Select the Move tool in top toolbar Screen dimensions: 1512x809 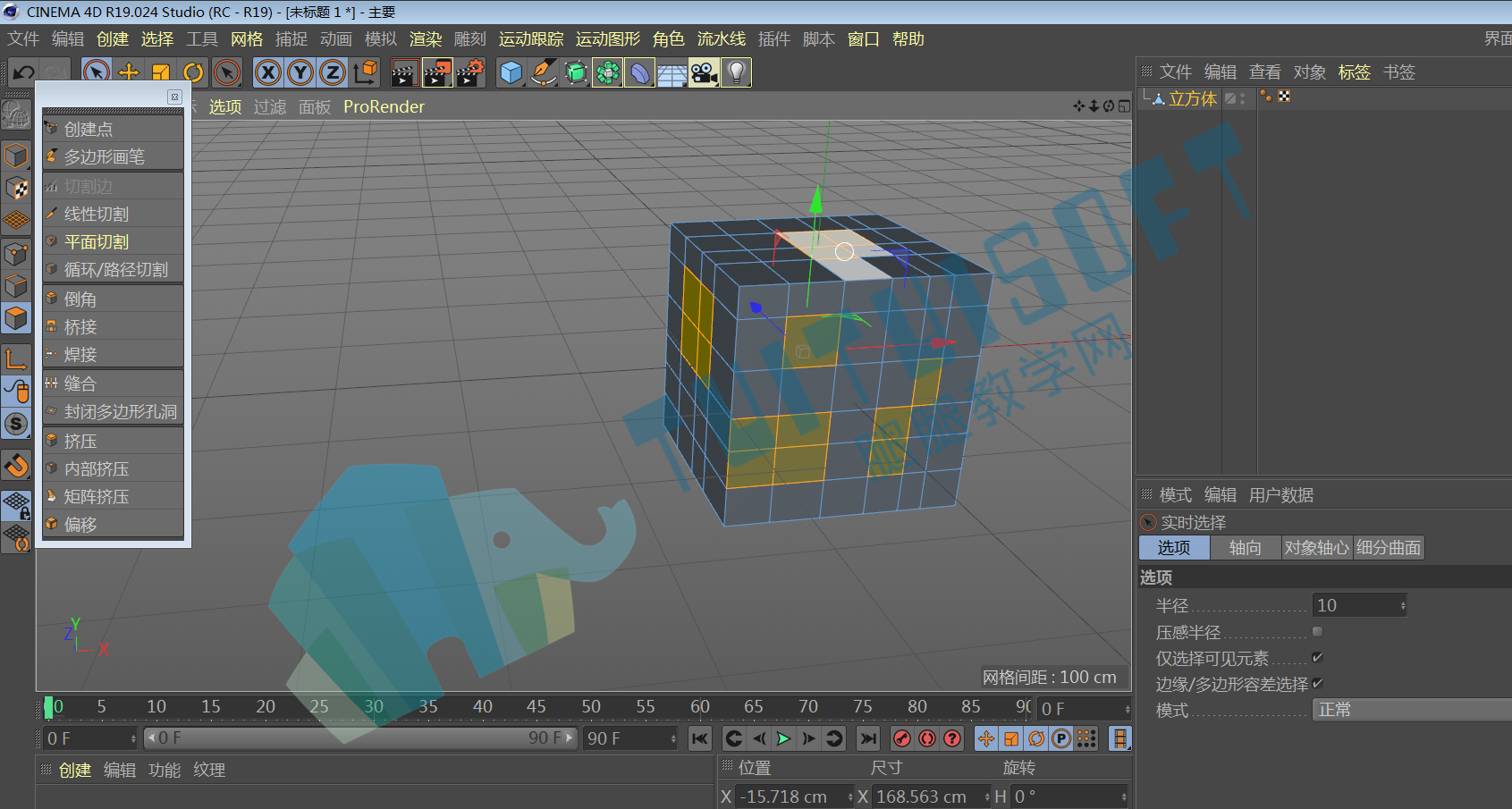[x=129, y=72]
